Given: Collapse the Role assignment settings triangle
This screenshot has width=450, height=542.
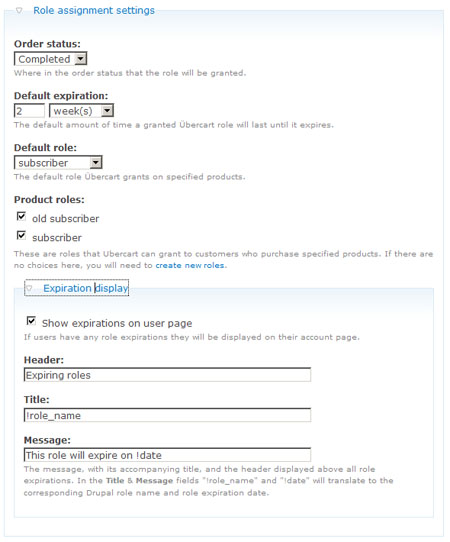Looking at the screenshot, I should point(19,11).
